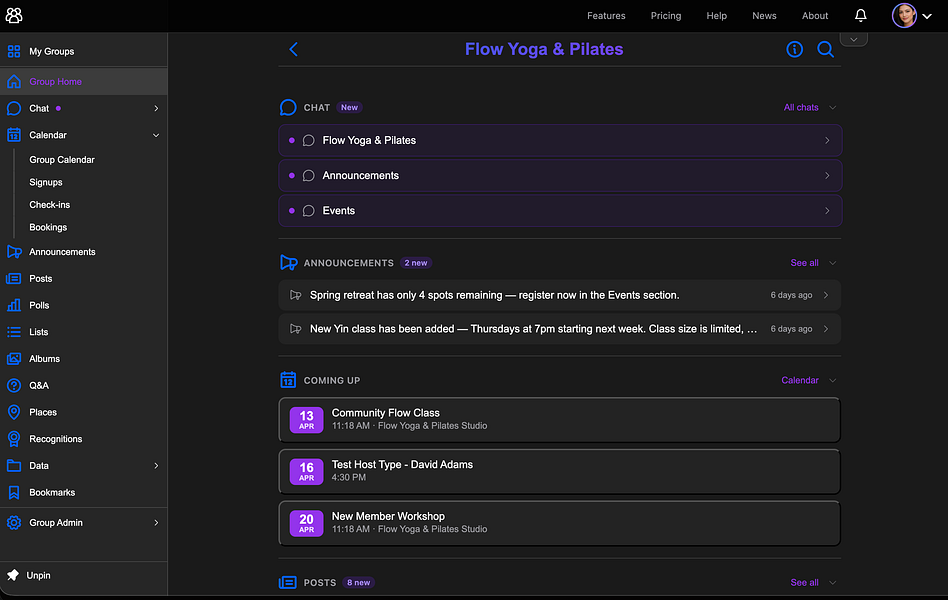Collapse the Calendar sidebar section
The image size is (948, 600).
(156, 135)
